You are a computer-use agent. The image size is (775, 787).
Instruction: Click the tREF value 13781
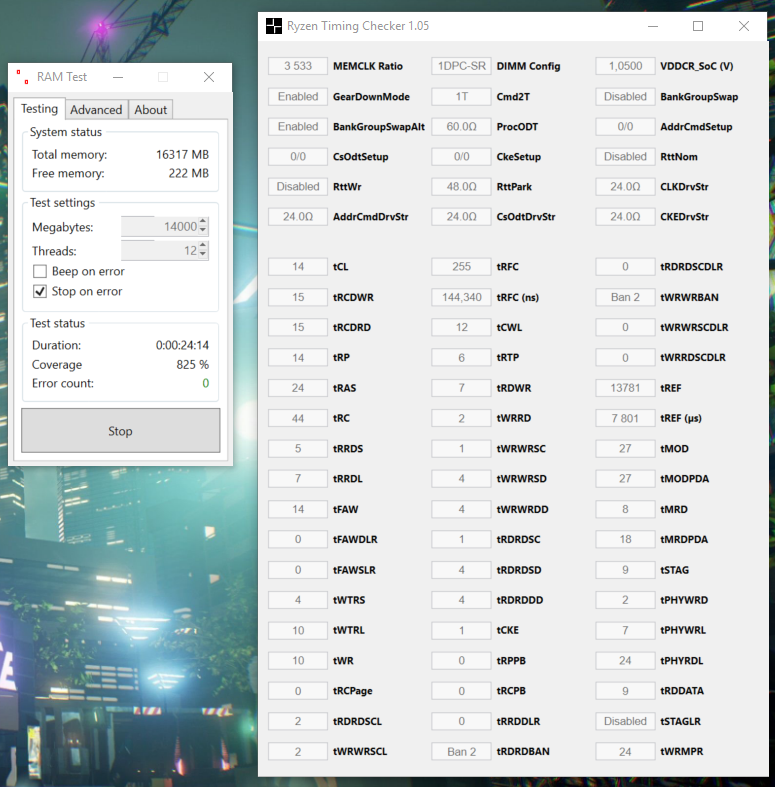[x=625, y=388]
